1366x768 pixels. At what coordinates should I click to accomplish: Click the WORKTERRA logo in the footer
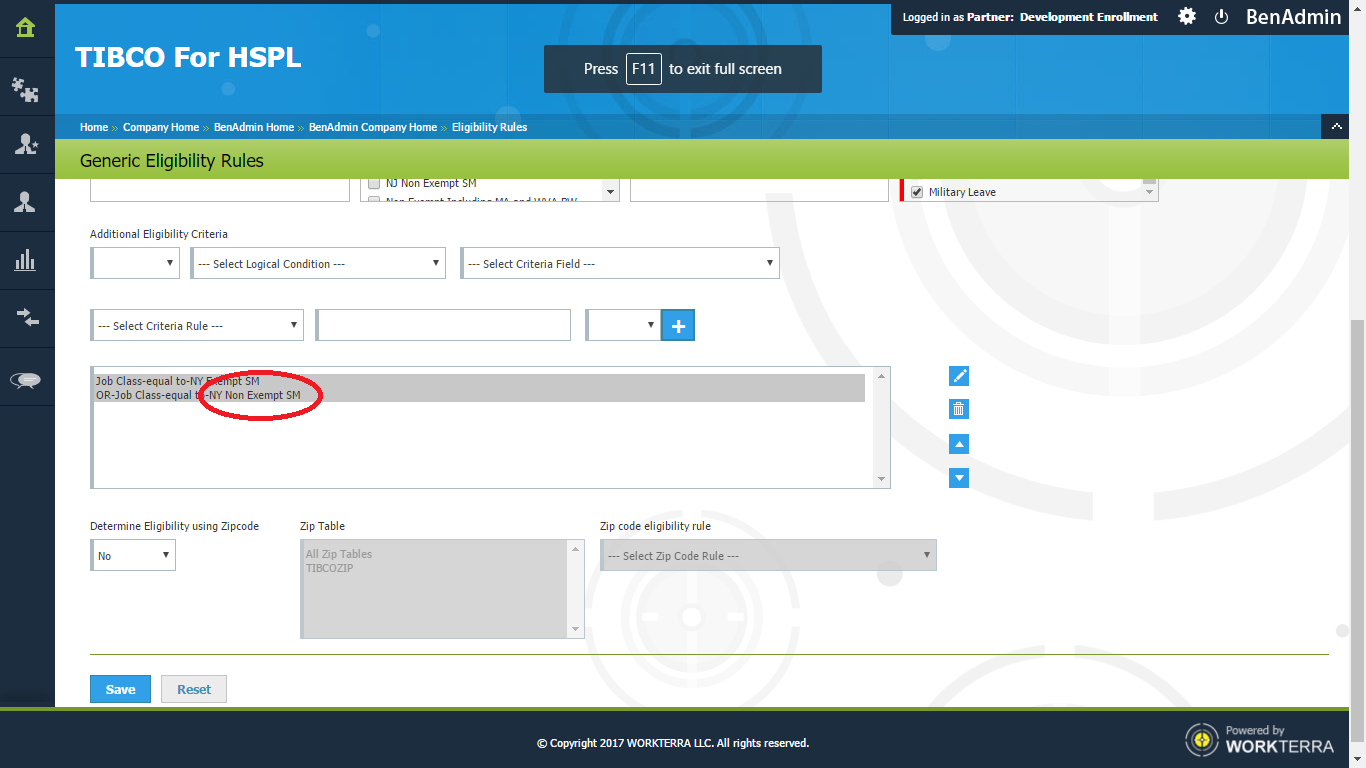[x=1259, y=739]
